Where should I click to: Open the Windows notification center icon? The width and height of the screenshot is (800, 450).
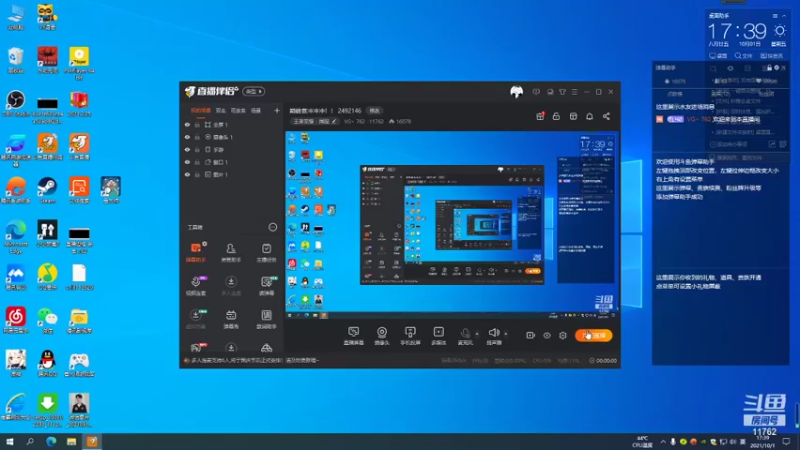(x=786, y=442)
